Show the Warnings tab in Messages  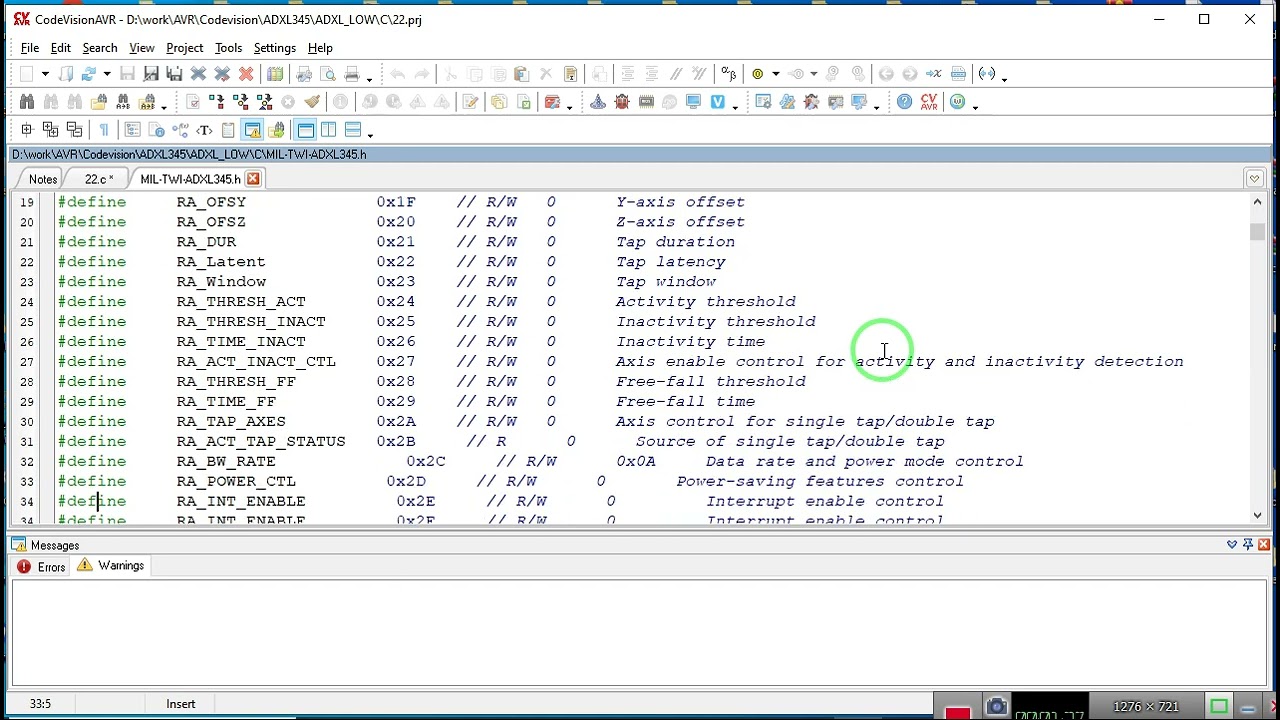[111, 566]
